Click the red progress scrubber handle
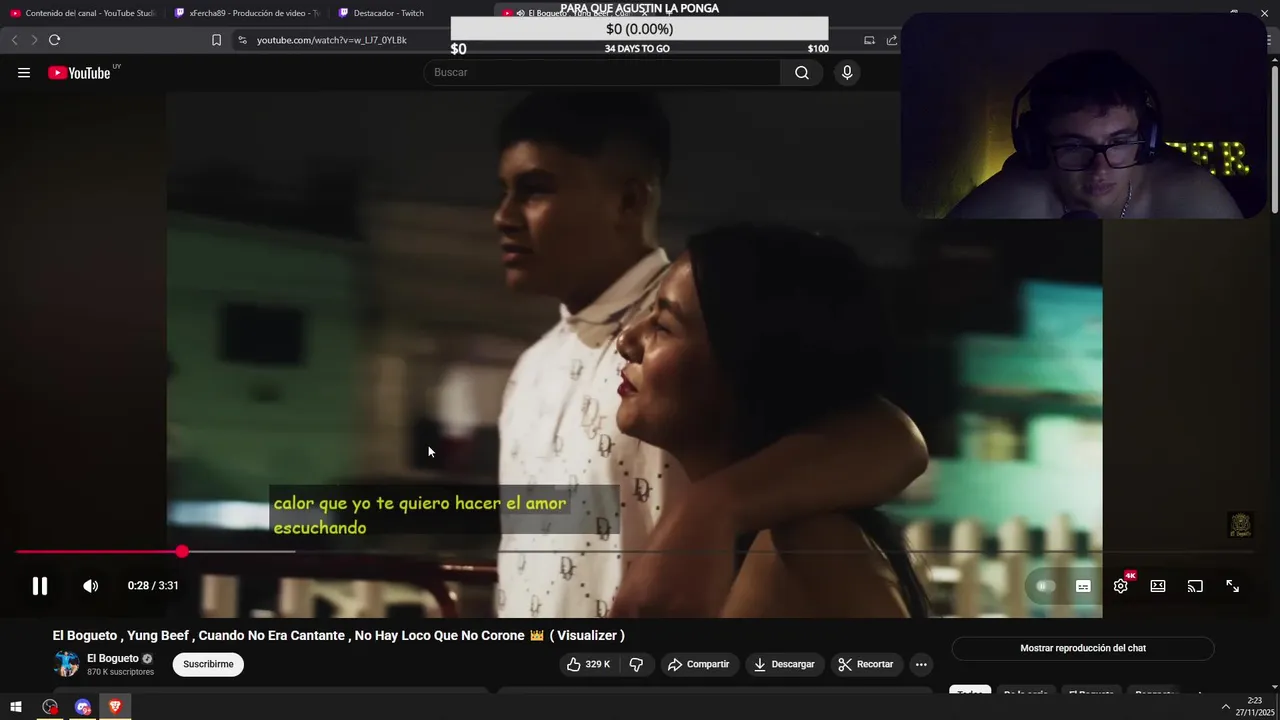The image size is (1280, 720). (x=182, y=552)
